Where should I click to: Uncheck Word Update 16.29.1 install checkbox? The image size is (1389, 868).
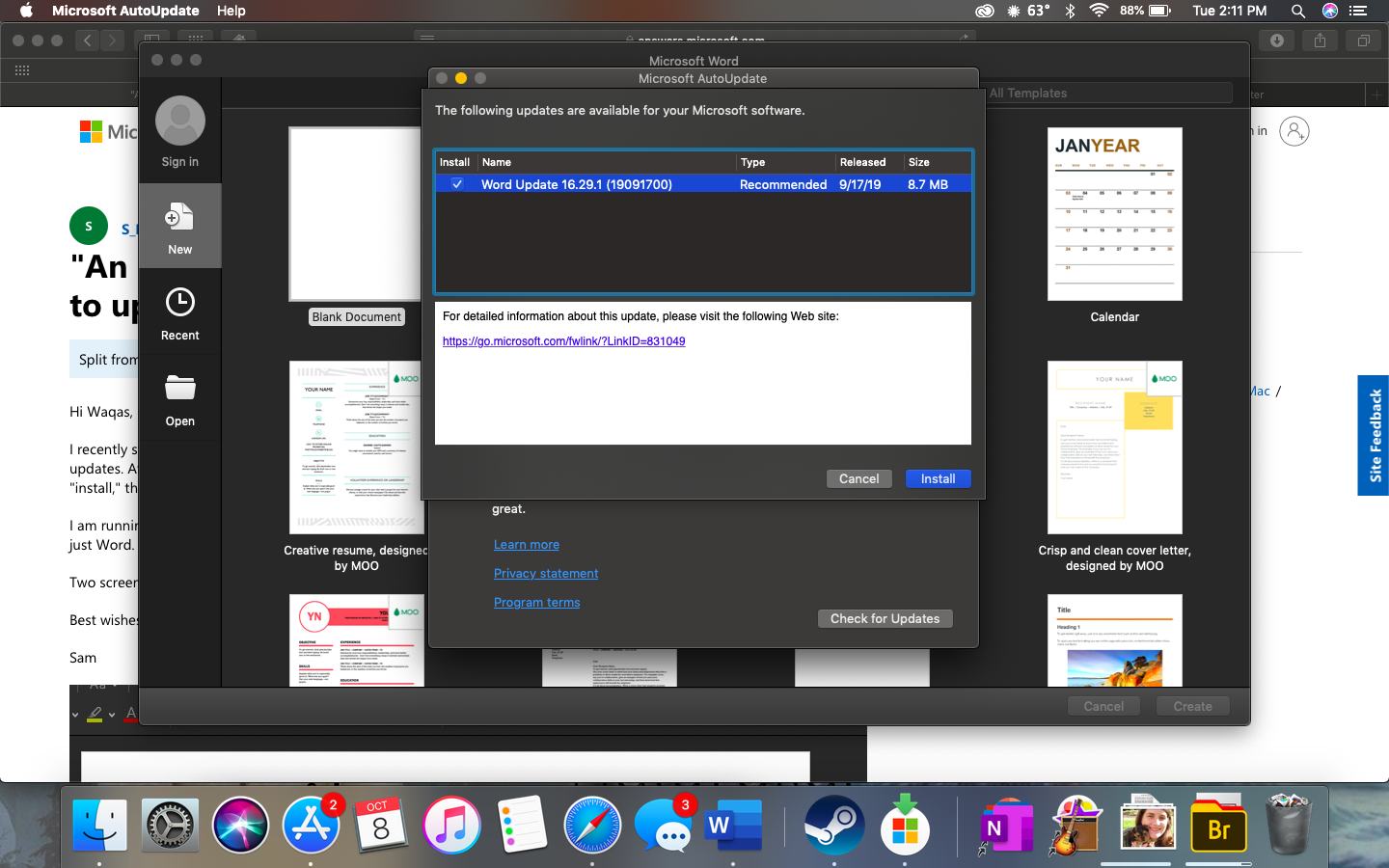pyautogui.click(x=457, y=184)
